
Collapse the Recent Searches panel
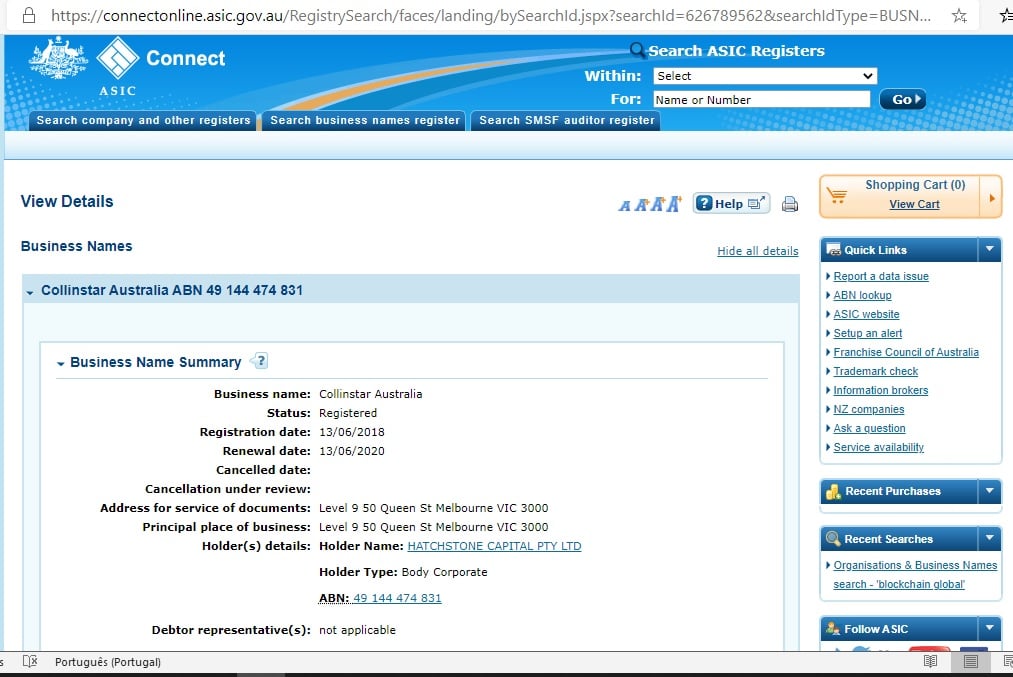(x=989, y=538)
